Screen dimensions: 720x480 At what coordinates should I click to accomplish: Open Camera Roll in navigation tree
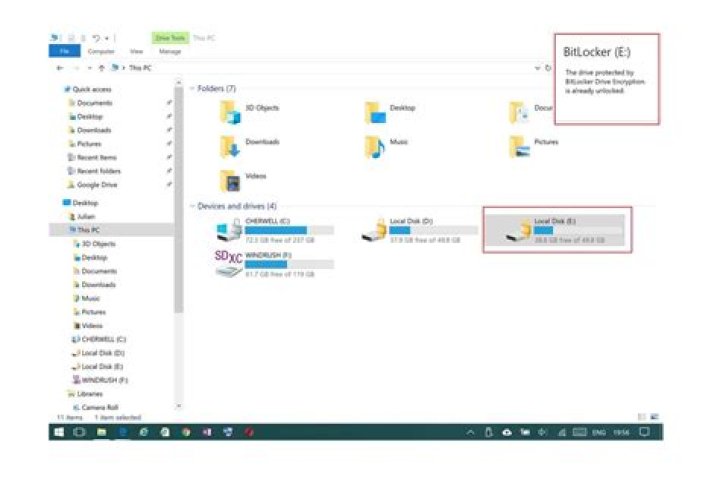point(100,407)
